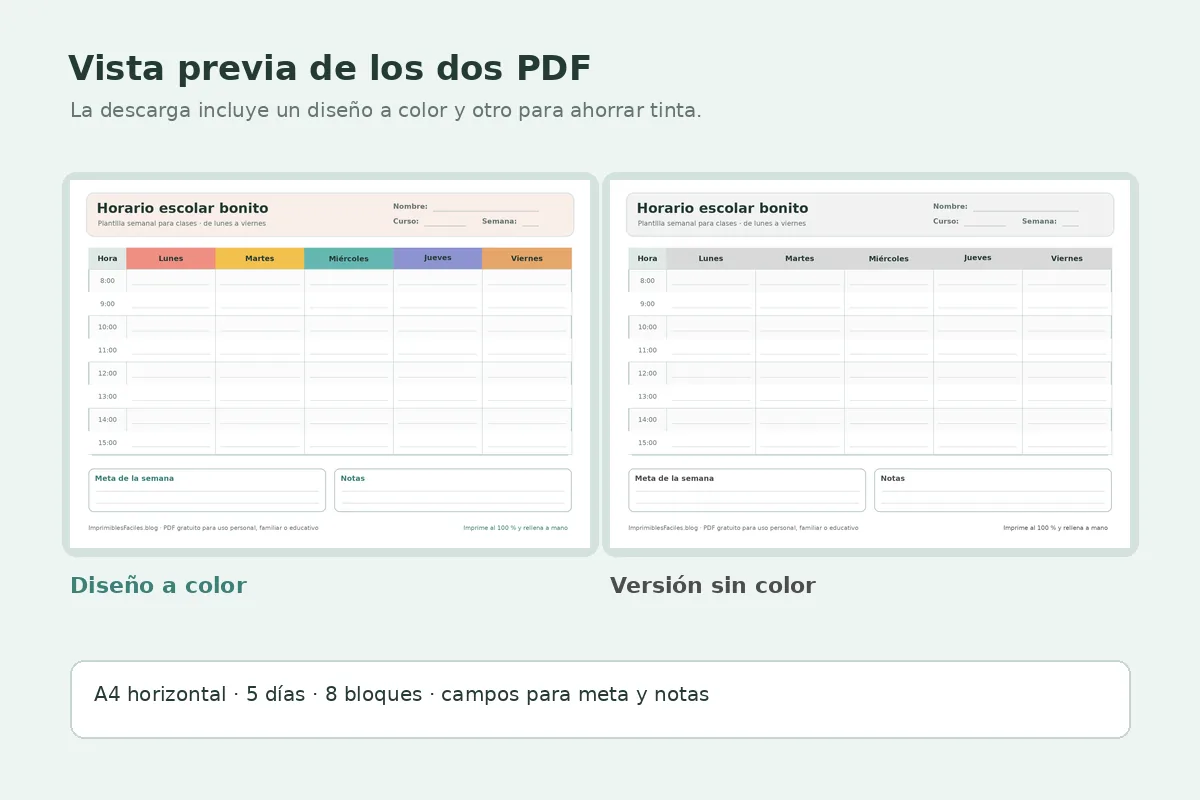Click the "Meta de la semana" box in colorless version
1200x800 pixels.
coord(747,490)
